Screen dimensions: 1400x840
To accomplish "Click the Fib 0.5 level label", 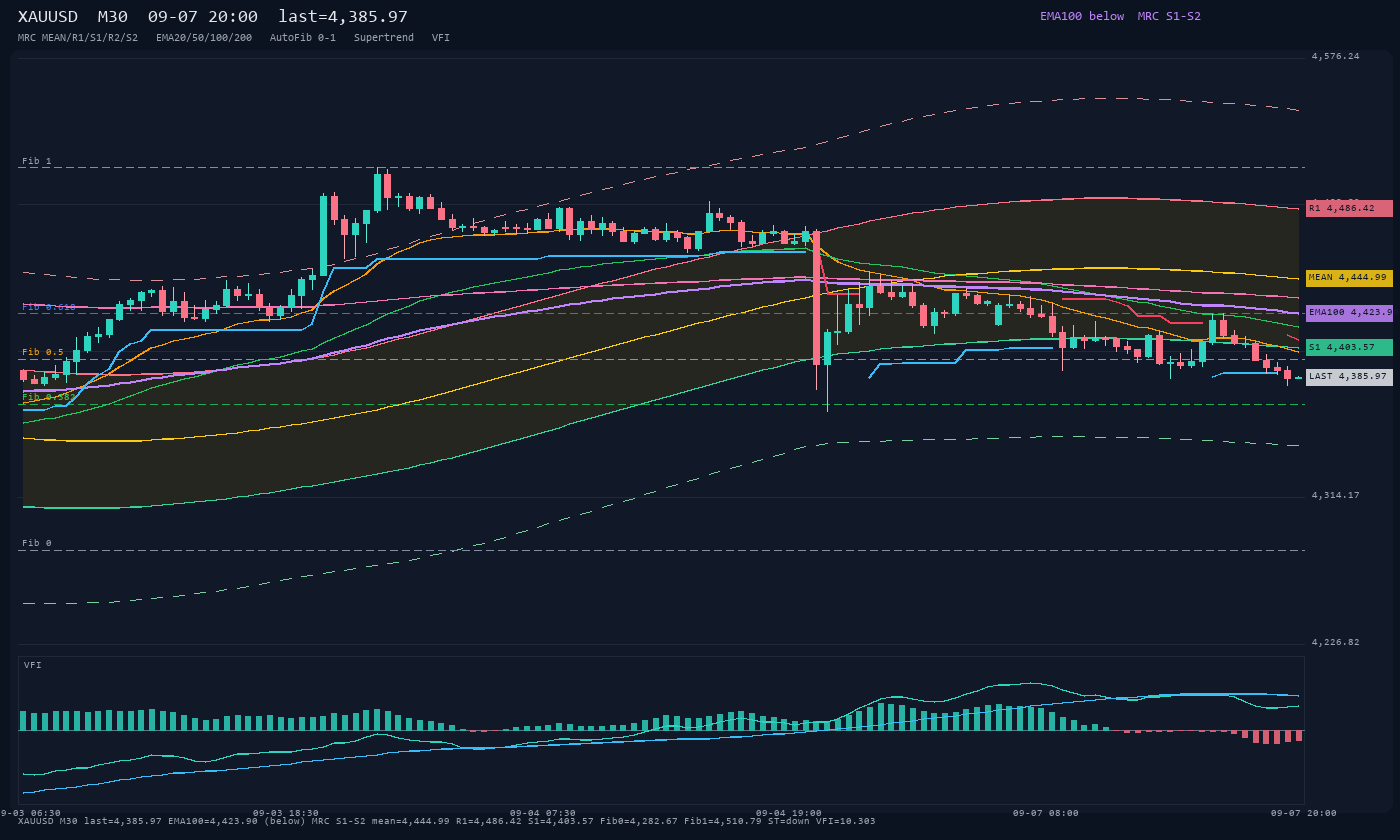I will point(43,352).
